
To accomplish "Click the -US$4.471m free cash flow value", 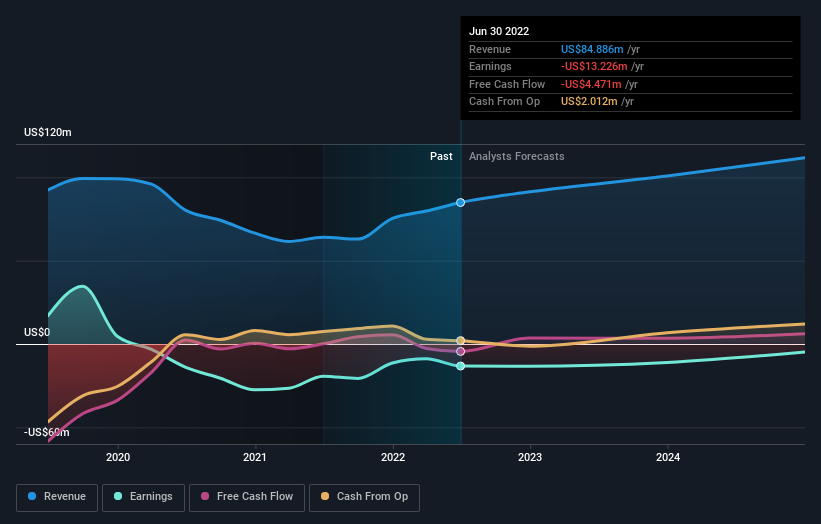I will pos(591,84).
